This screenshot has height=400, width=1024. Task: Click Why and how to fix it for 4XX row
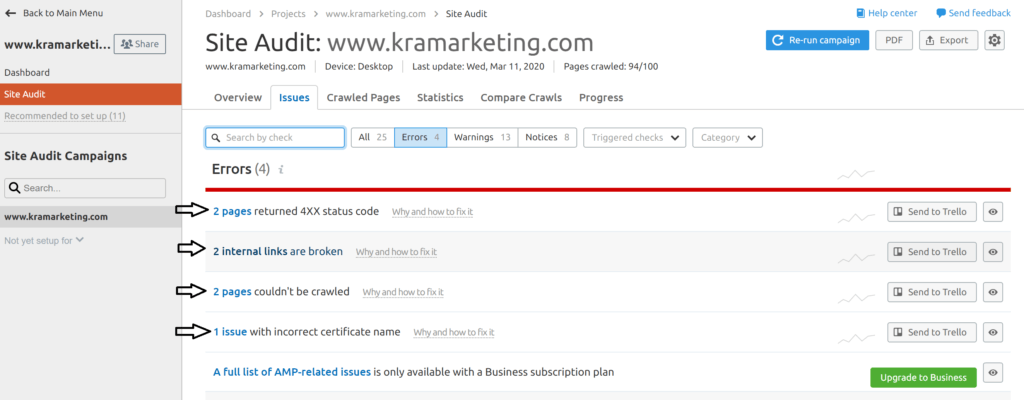[x=432, y=212]
